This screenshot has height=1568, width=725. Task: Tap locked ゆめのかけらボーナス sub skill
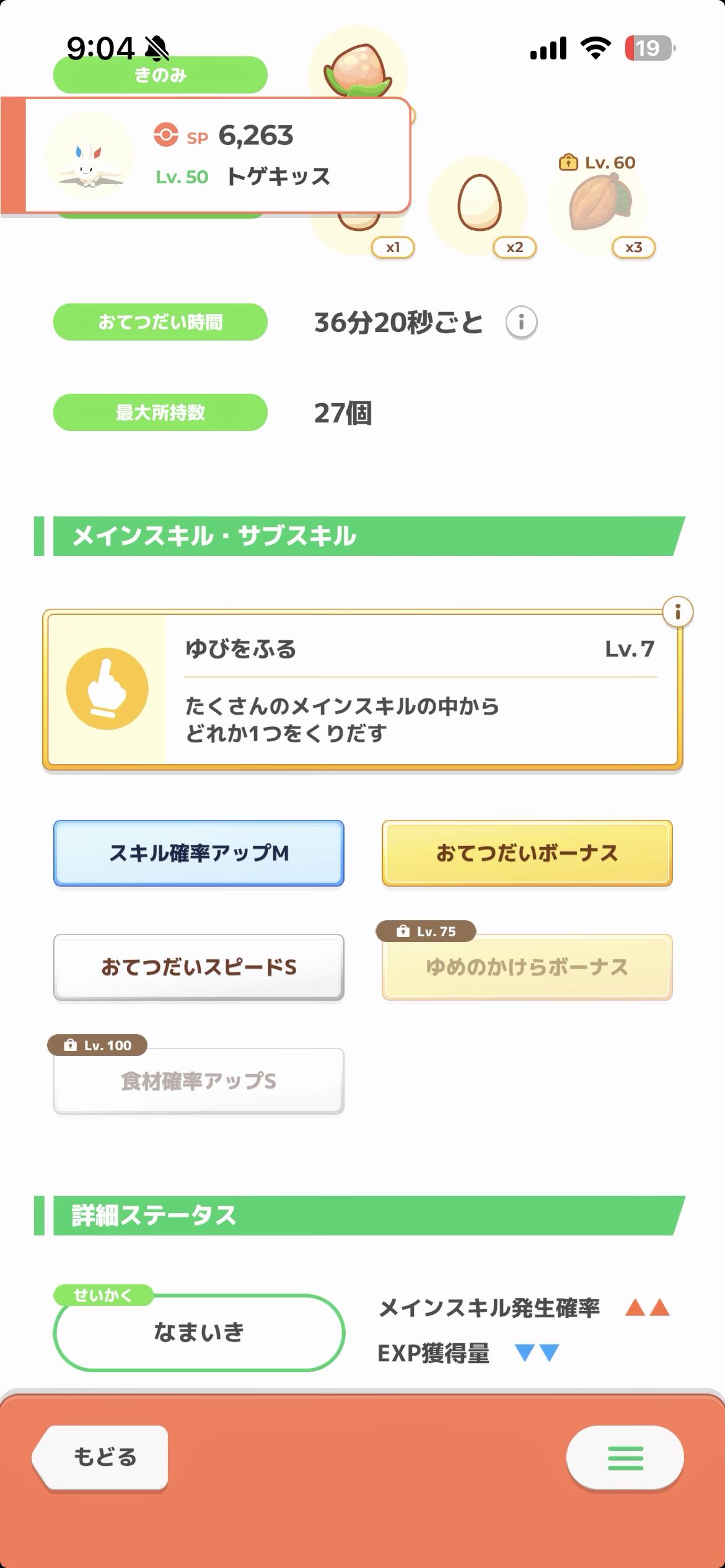coord(527,967)
